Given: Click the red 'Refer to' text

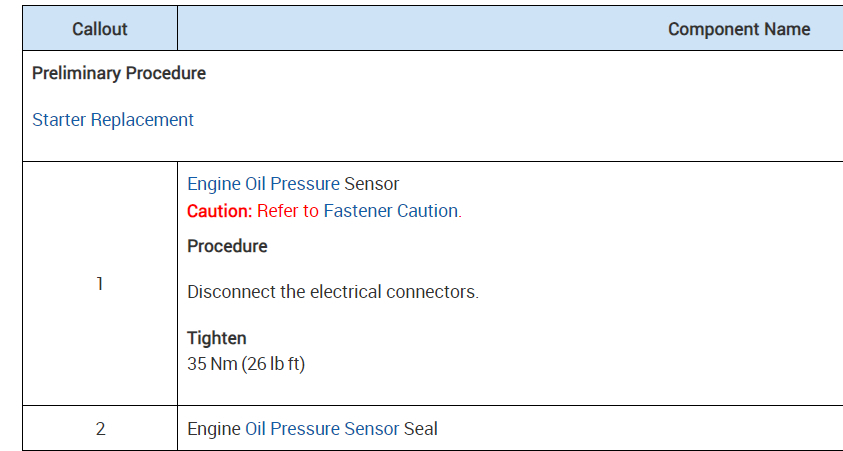Looking at the screenshot, I should pos(288,211).
